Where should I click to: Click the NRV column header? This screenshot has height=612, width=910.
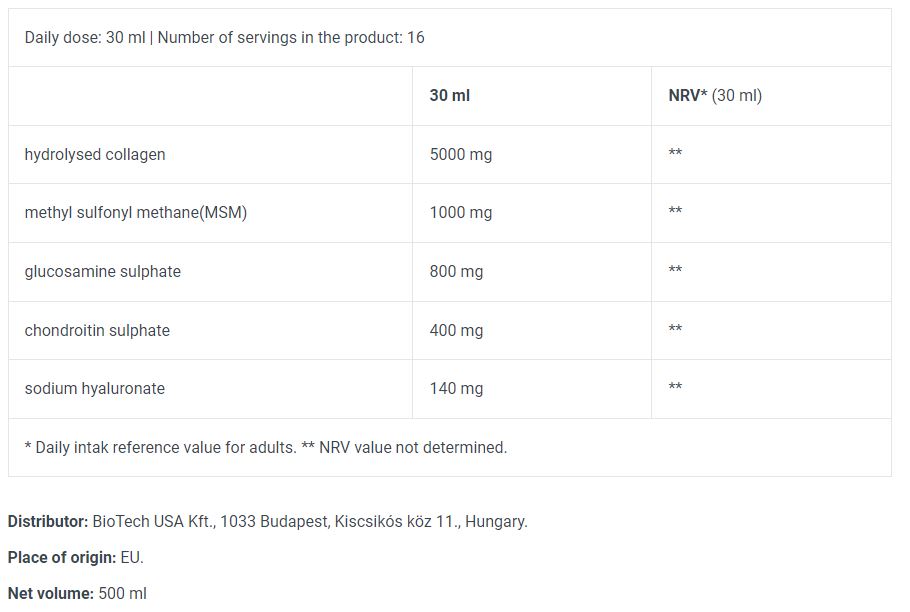pyautogui.click(x=714, y=96)
